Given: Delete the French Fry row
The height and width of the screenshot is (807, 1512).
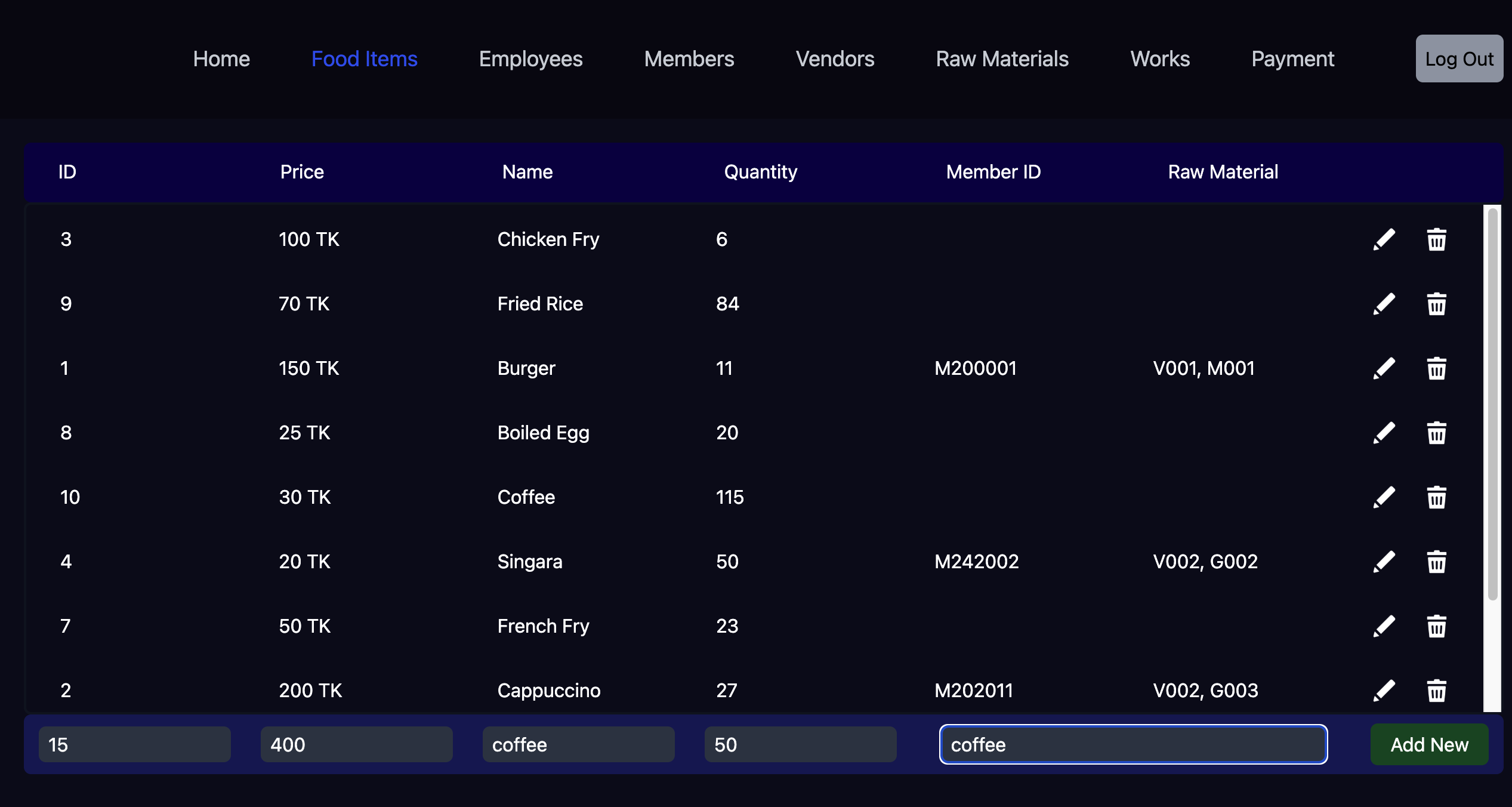Looking at the screenshot, I should pos(1436,626).
